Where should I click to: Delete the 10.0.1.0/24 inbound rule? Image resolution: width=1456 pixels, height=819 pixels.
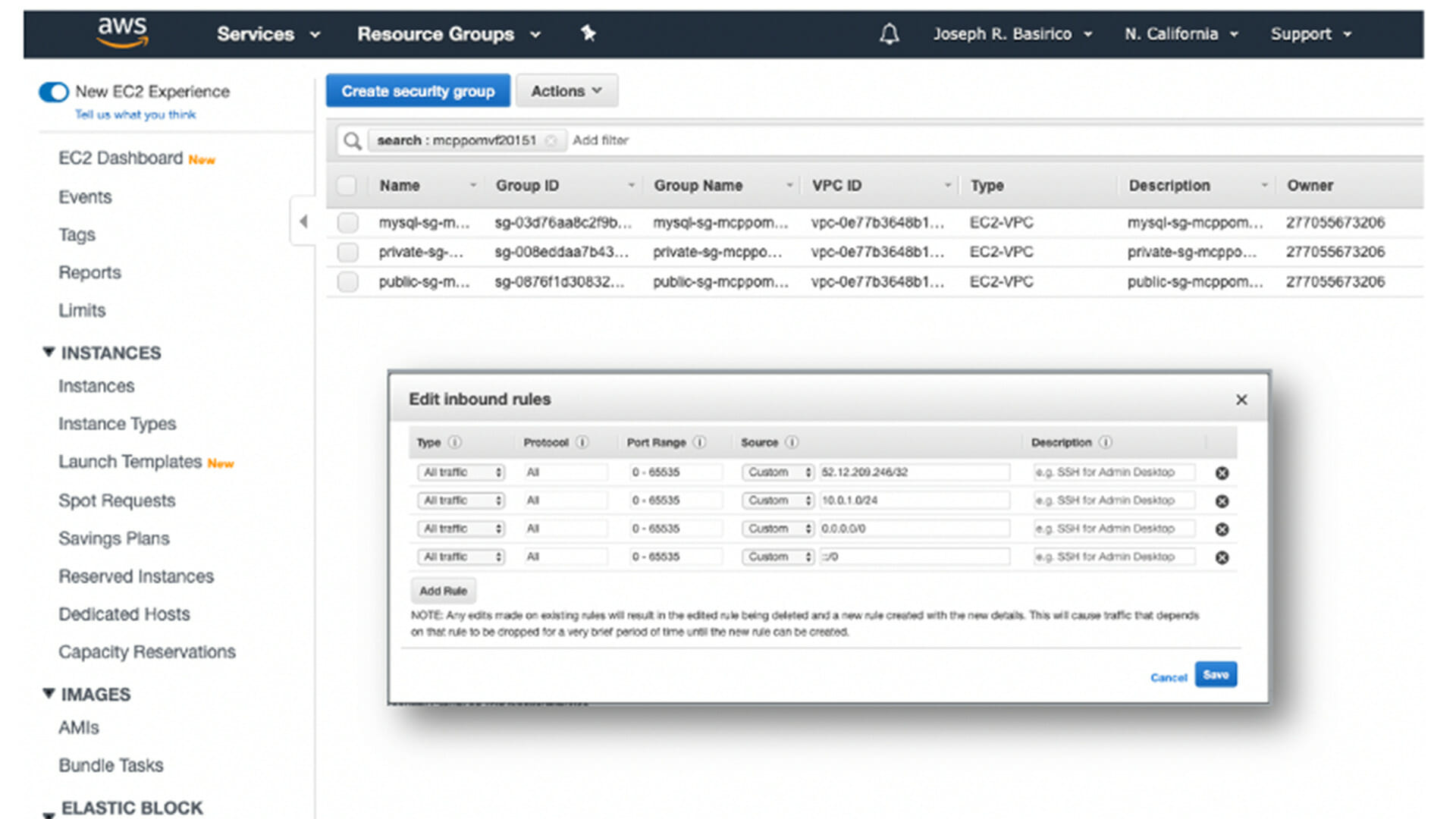(x=1222, y=501)
